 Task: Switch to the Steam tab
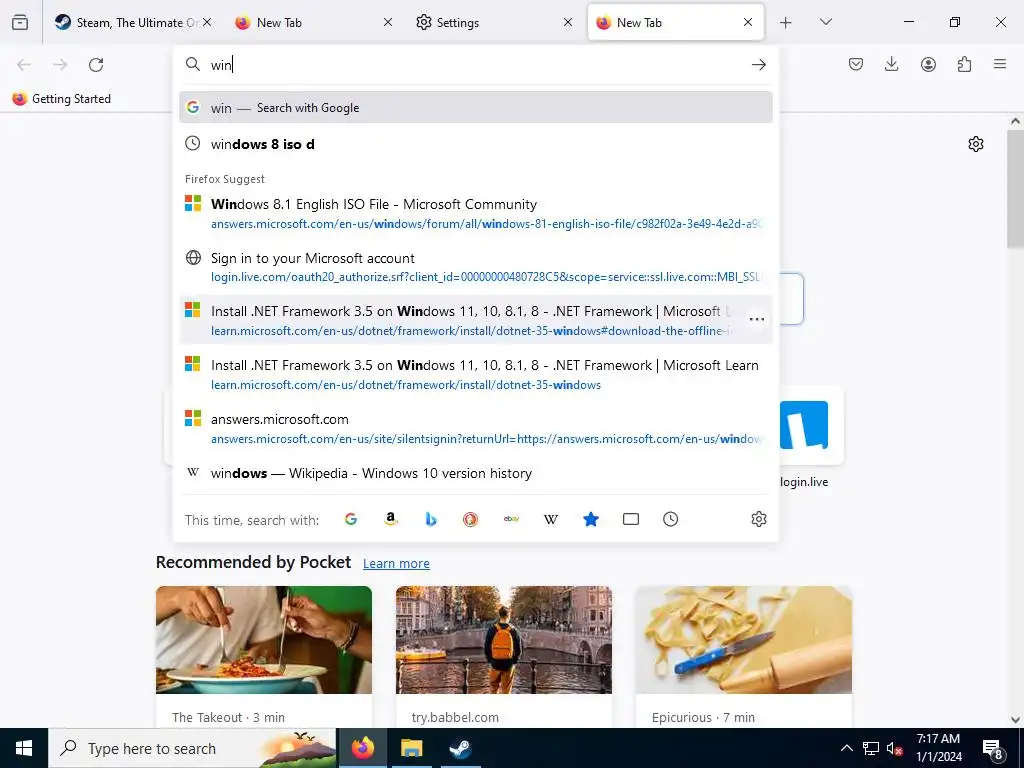click(x=134, y=23)
